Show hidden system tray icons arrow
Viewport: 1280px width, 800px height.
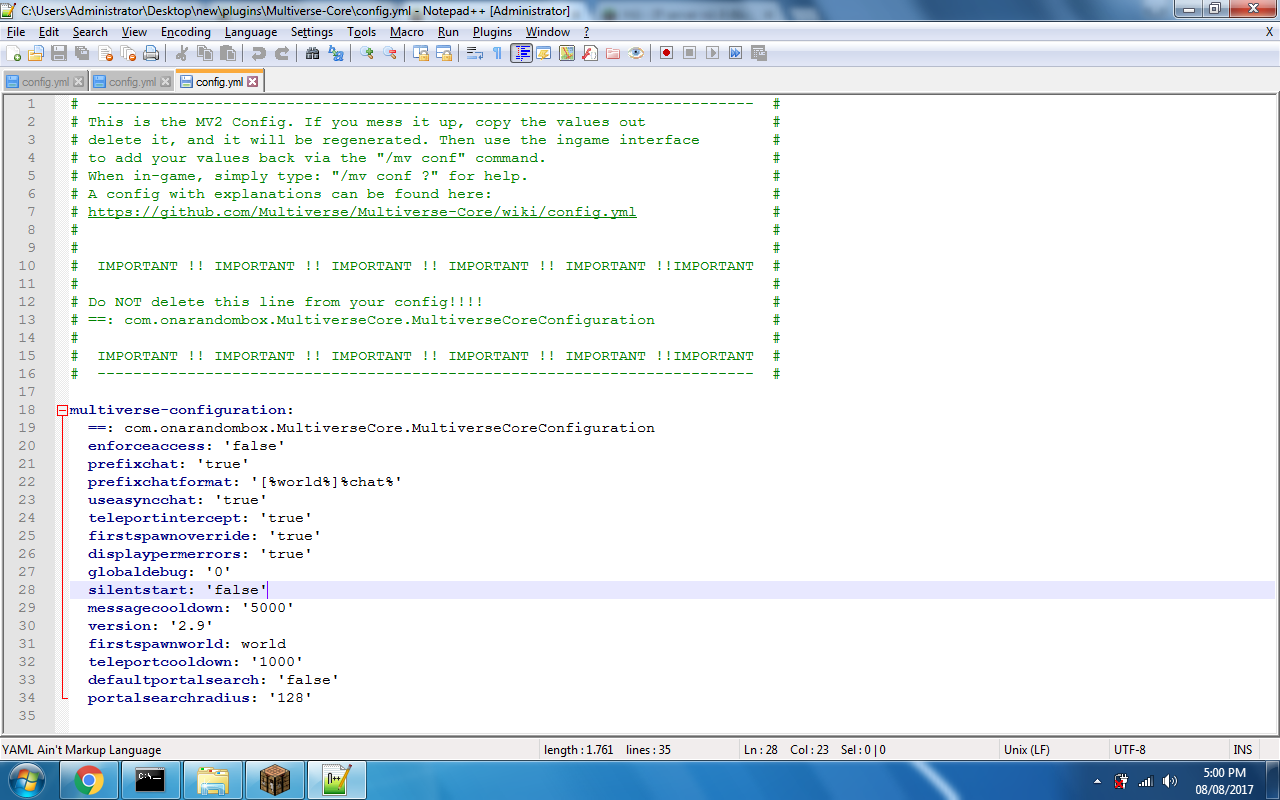tap(1097, 781)
